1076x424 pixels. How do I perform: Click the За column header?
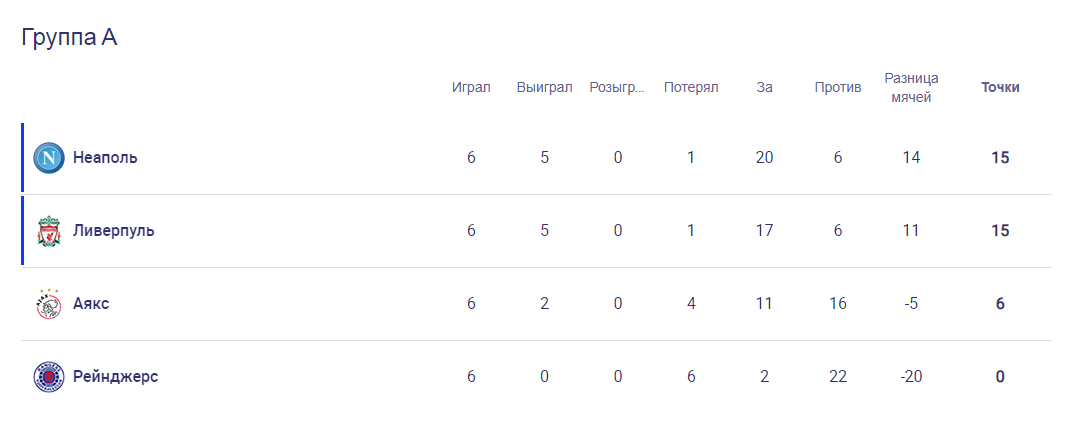click(x=764, y=87)
